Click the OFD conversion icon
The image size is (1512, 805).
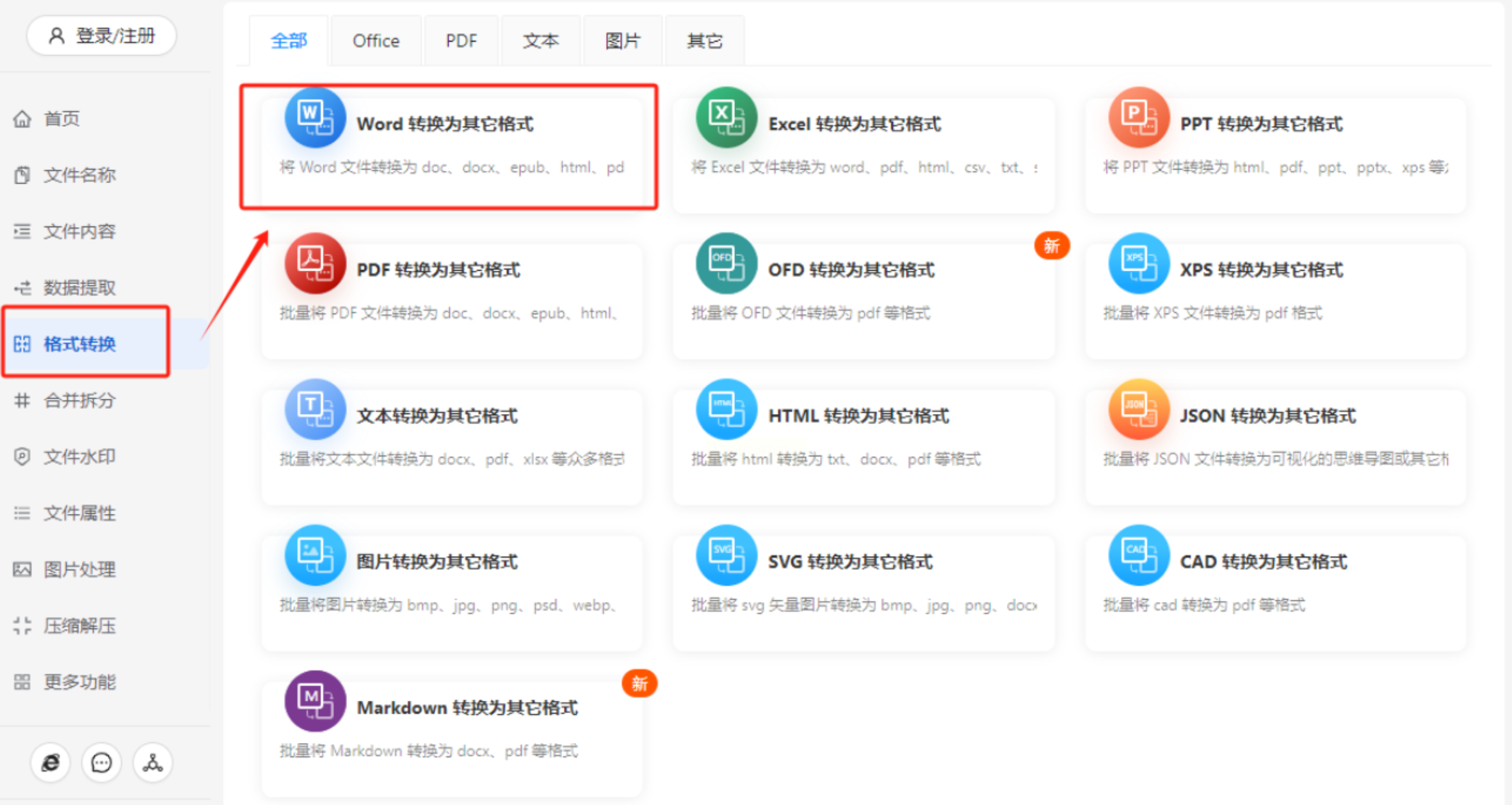[726, 264]
